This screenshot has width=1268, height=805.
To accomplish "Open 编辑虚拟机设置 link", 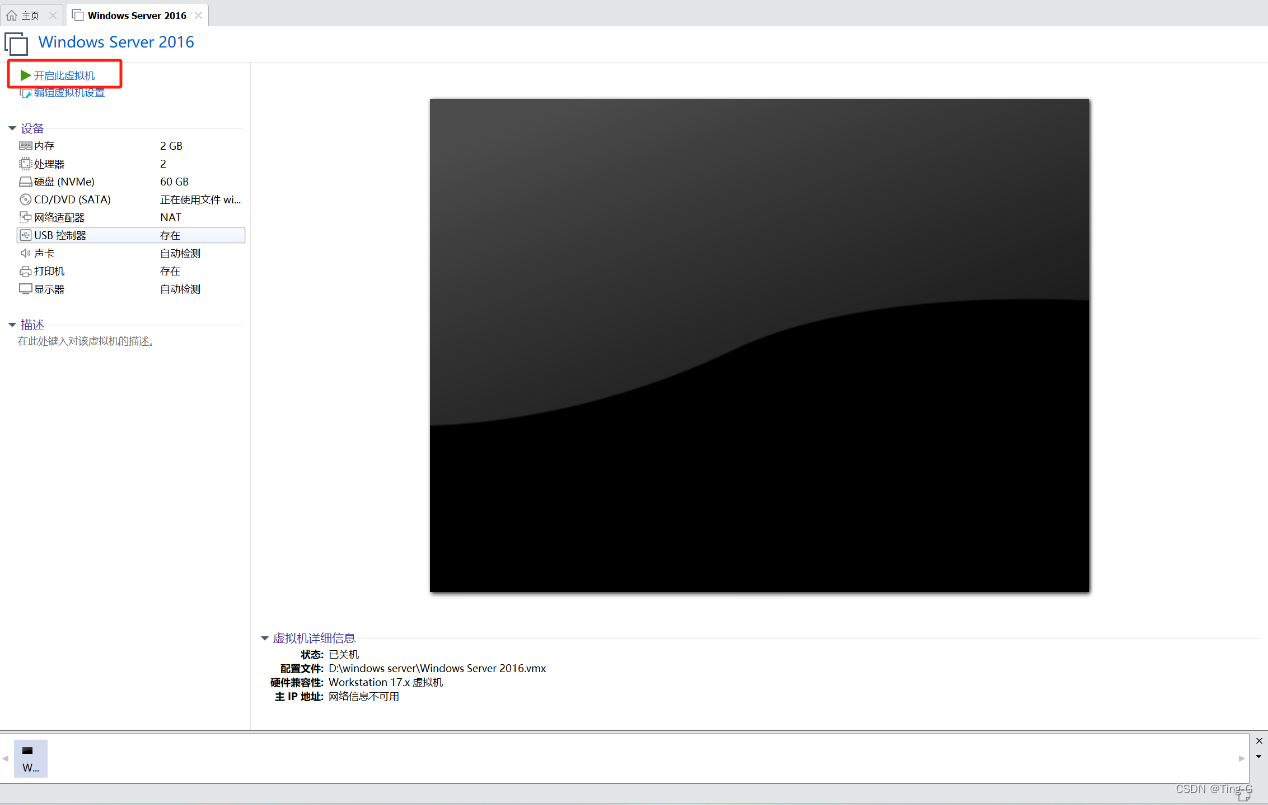I will (x=70, y=93).
